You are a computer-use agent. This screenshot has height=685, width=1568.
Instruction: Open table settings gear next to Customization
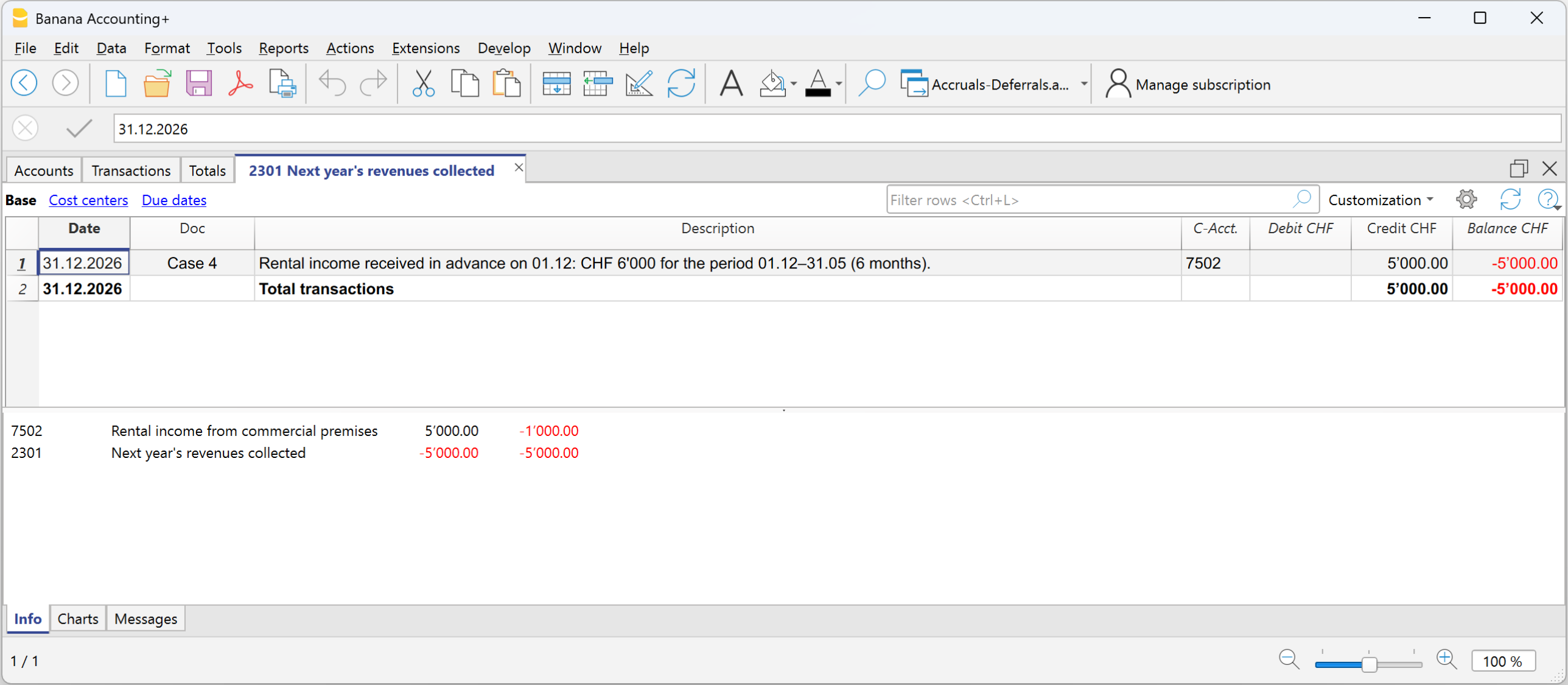tap(1466, 200)
